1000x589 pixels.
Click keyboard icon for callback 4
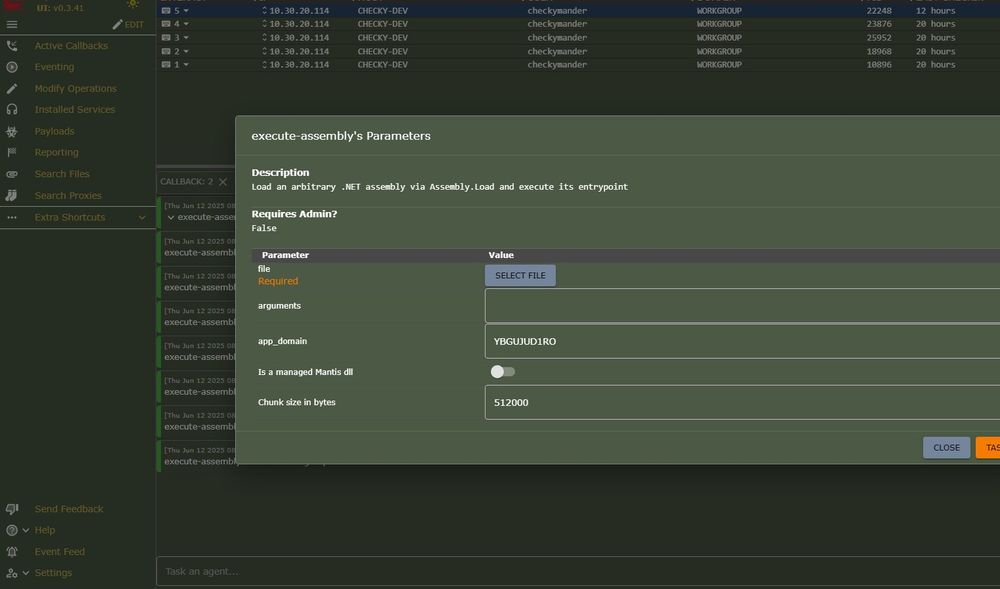[166, 24]
